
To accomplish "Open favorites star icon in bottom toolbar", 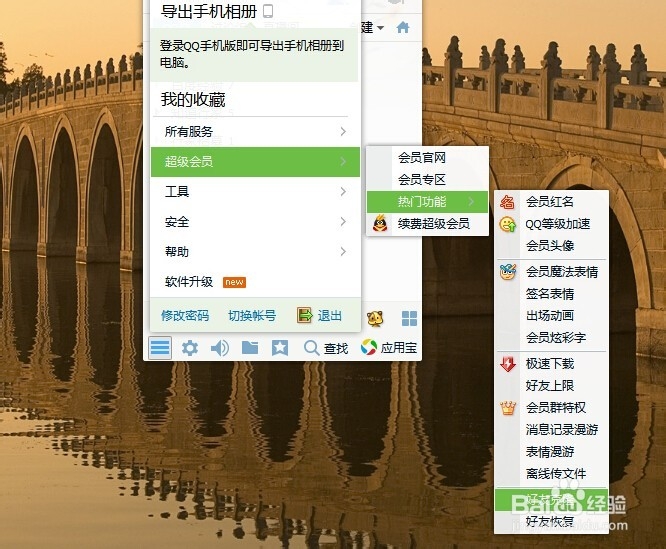I will point(280,348).
